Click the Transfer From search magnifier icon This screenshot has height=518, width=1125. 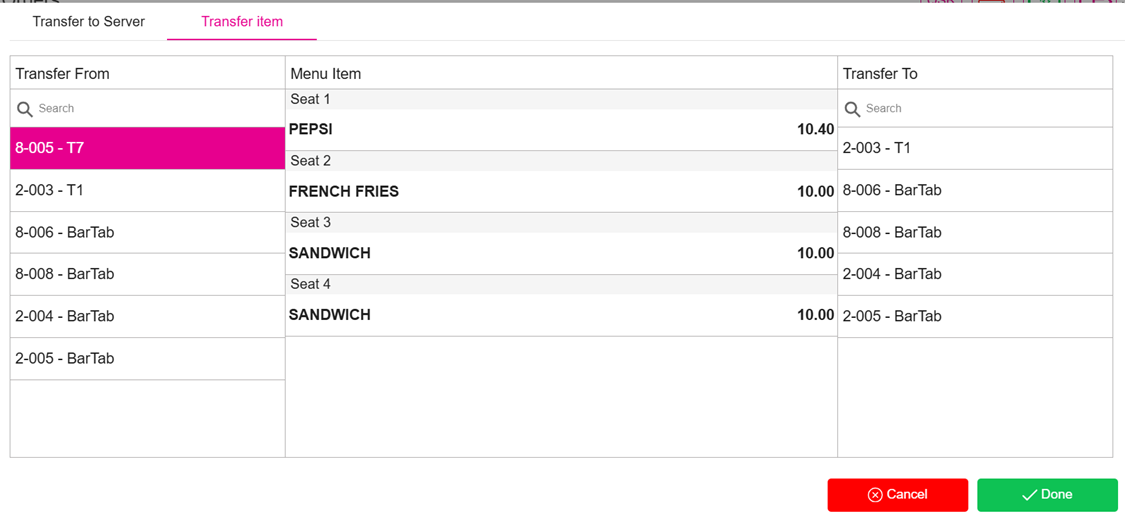(x=25, y=109)
